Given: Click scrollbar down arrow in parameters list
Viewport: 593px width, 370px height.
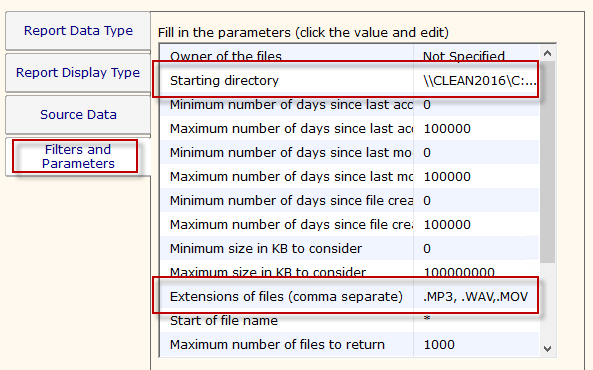Looking at the screenshot, I should coord(547,348).
